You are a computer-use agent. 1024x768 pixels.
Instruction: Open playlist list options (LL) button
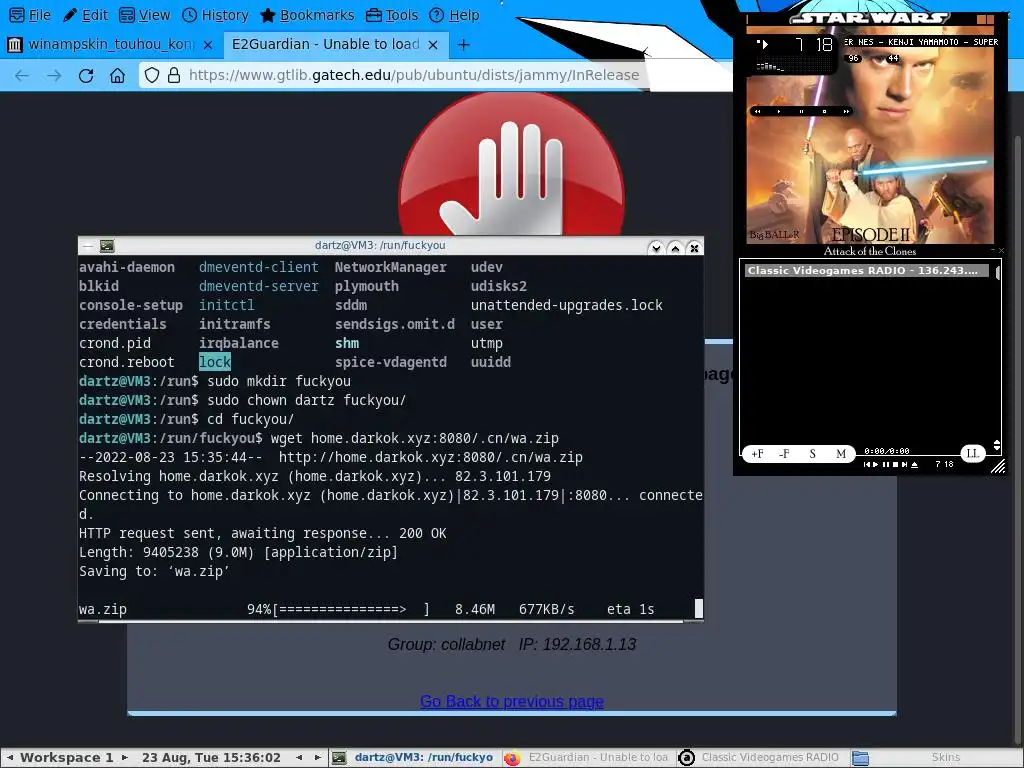pyautogui.click(x=973, y=453)
